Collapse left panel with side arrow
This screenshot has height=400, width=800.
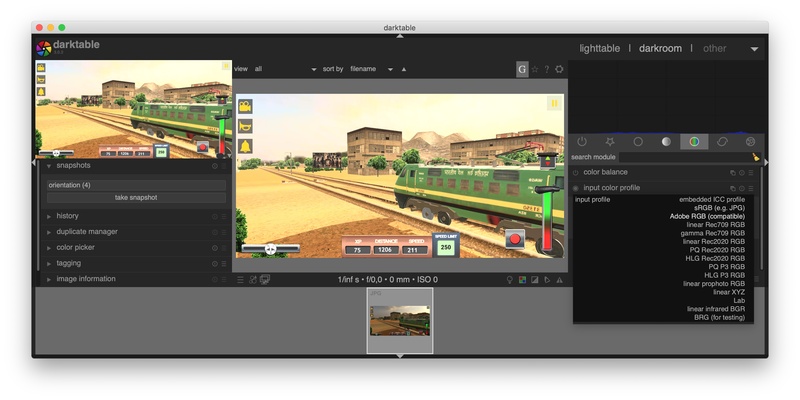click(34, 162)
